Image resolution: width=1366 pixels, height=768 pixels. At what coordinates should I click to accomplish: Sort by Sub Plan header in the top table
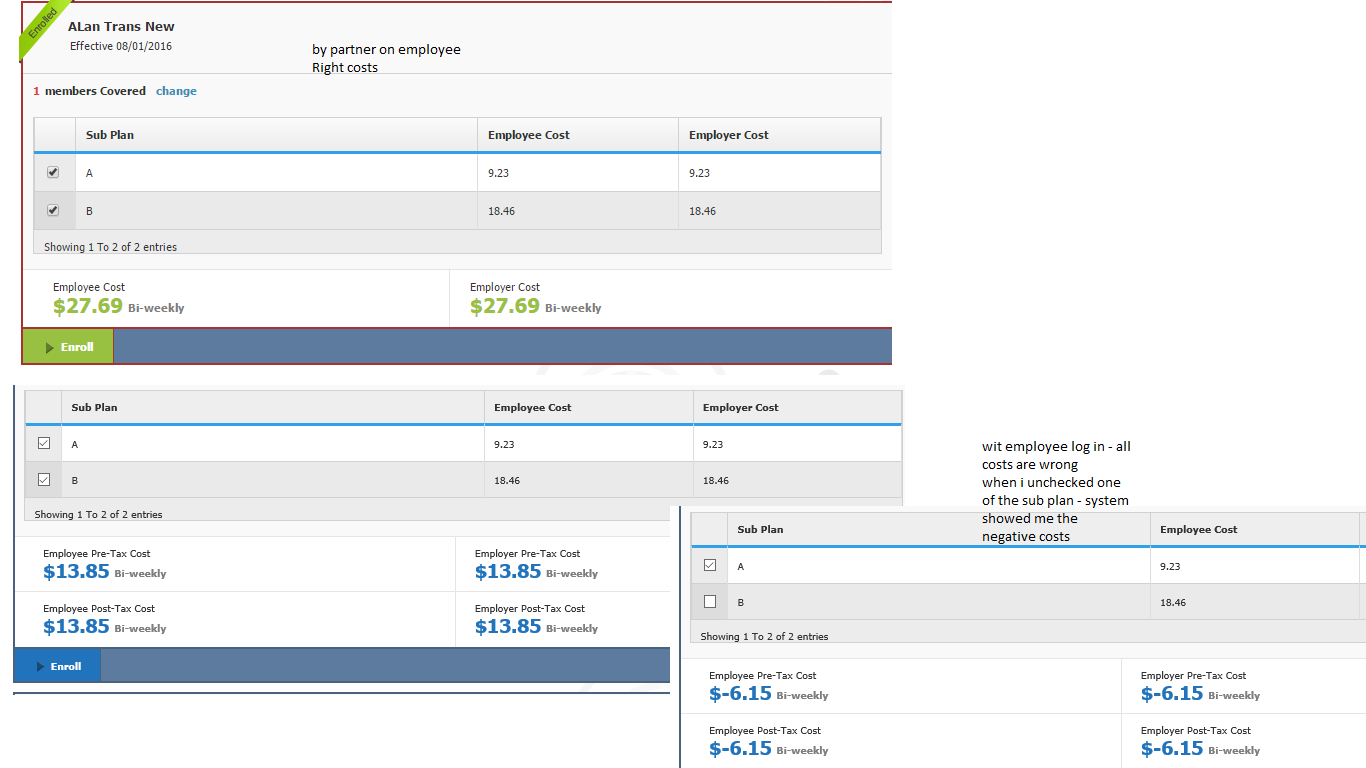[x=110, y=135]
